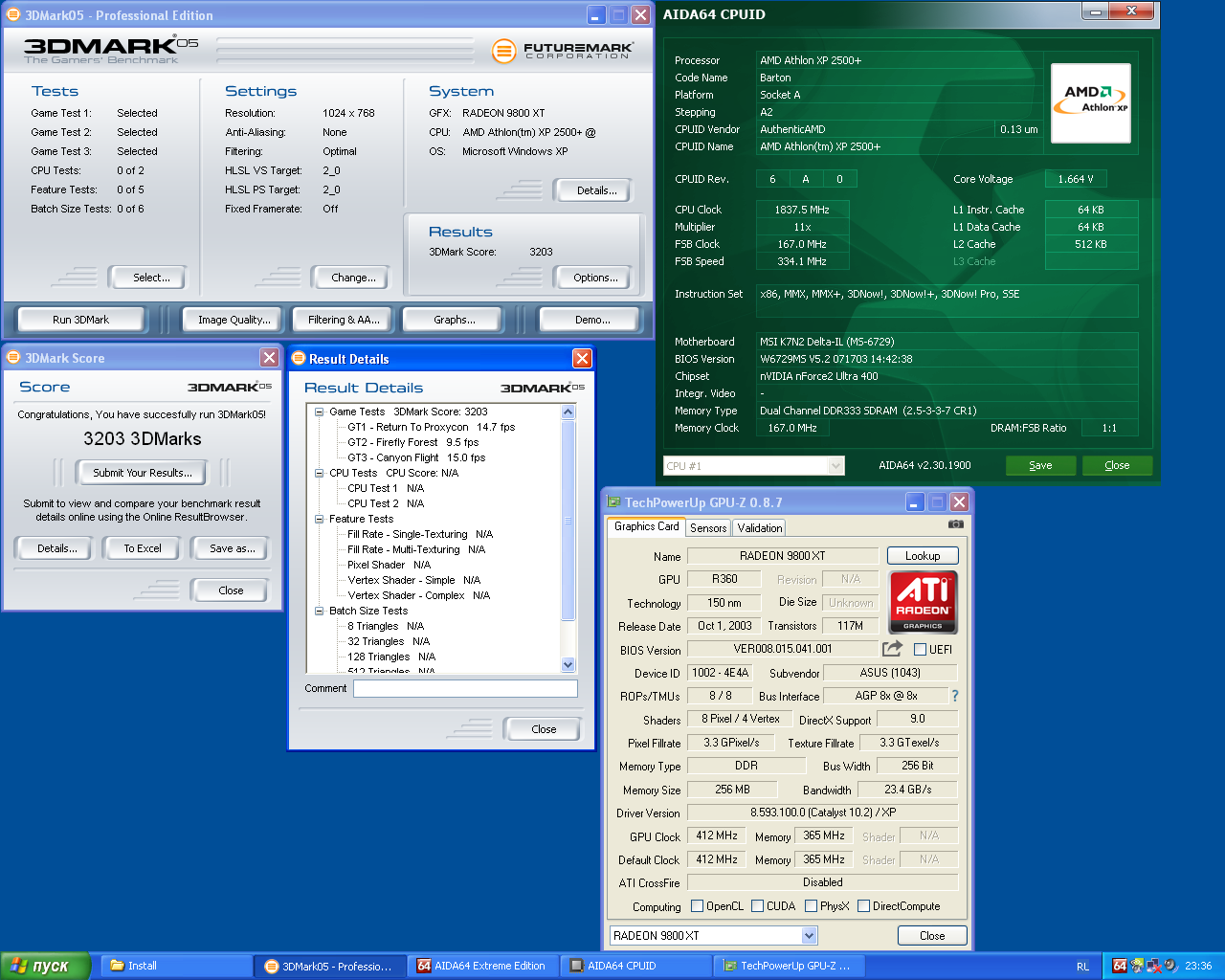Image resolution: width=1225 pixels, height=980 pixels.
Task: Click Save as in the Score window
Action: point(233,548)
